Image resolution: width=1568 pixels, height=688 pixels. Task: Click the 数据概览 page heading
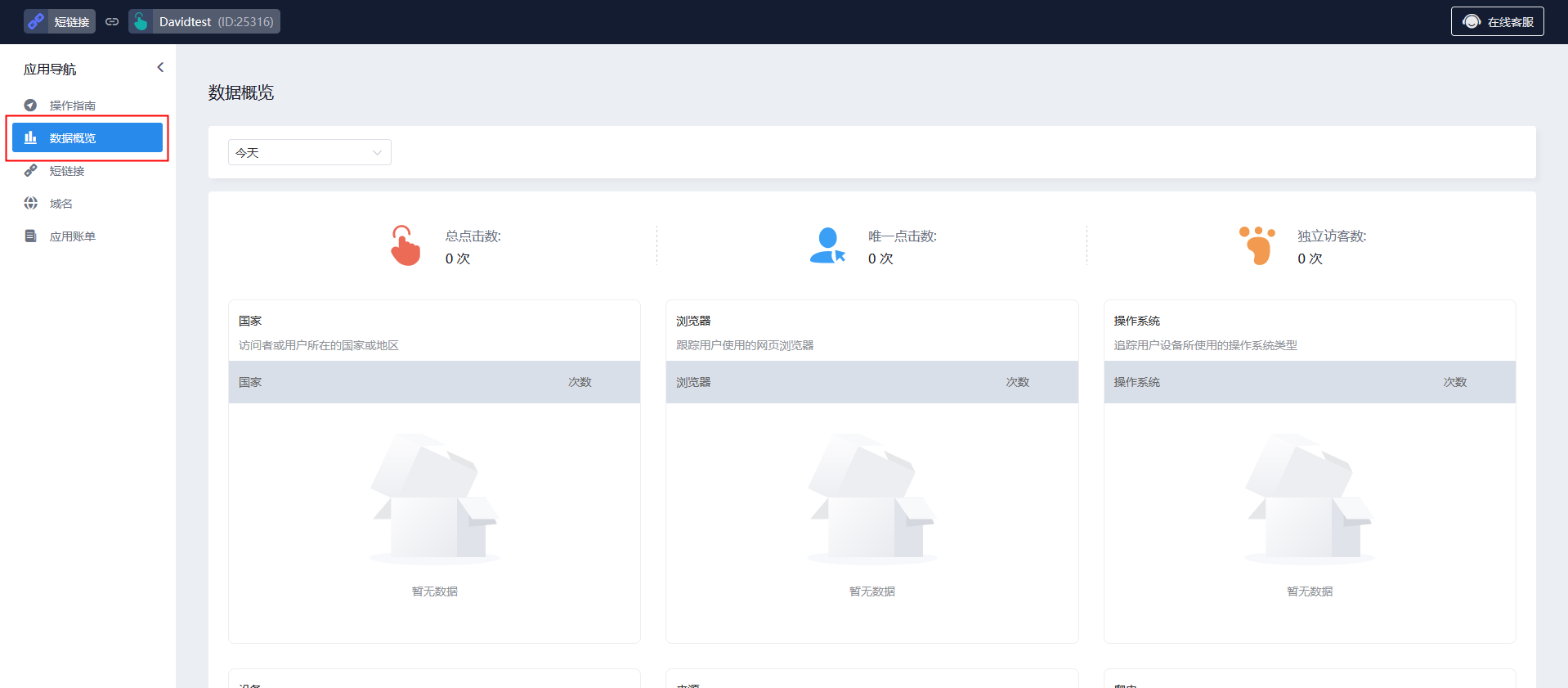241,92
